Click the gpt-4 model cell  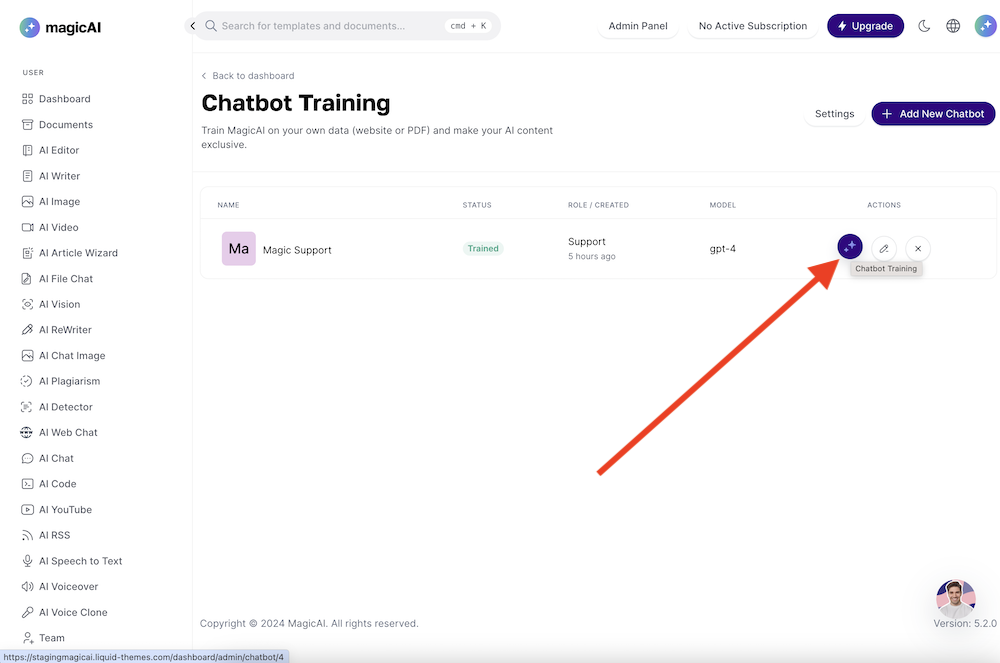723,249
